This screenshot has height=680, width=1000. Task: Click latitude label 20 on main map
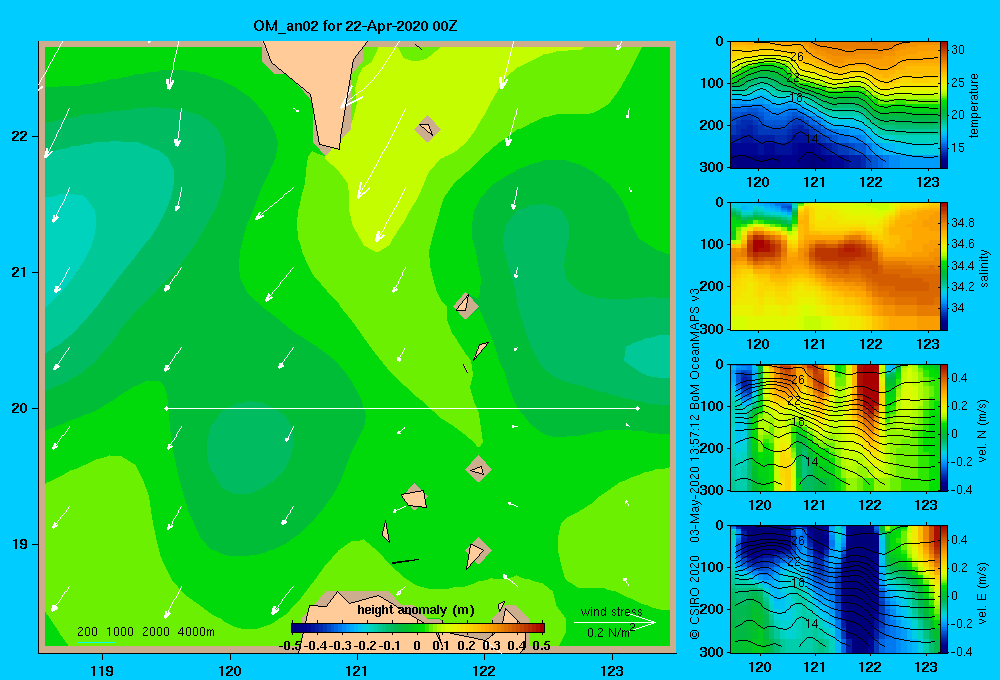click(19, 408)
